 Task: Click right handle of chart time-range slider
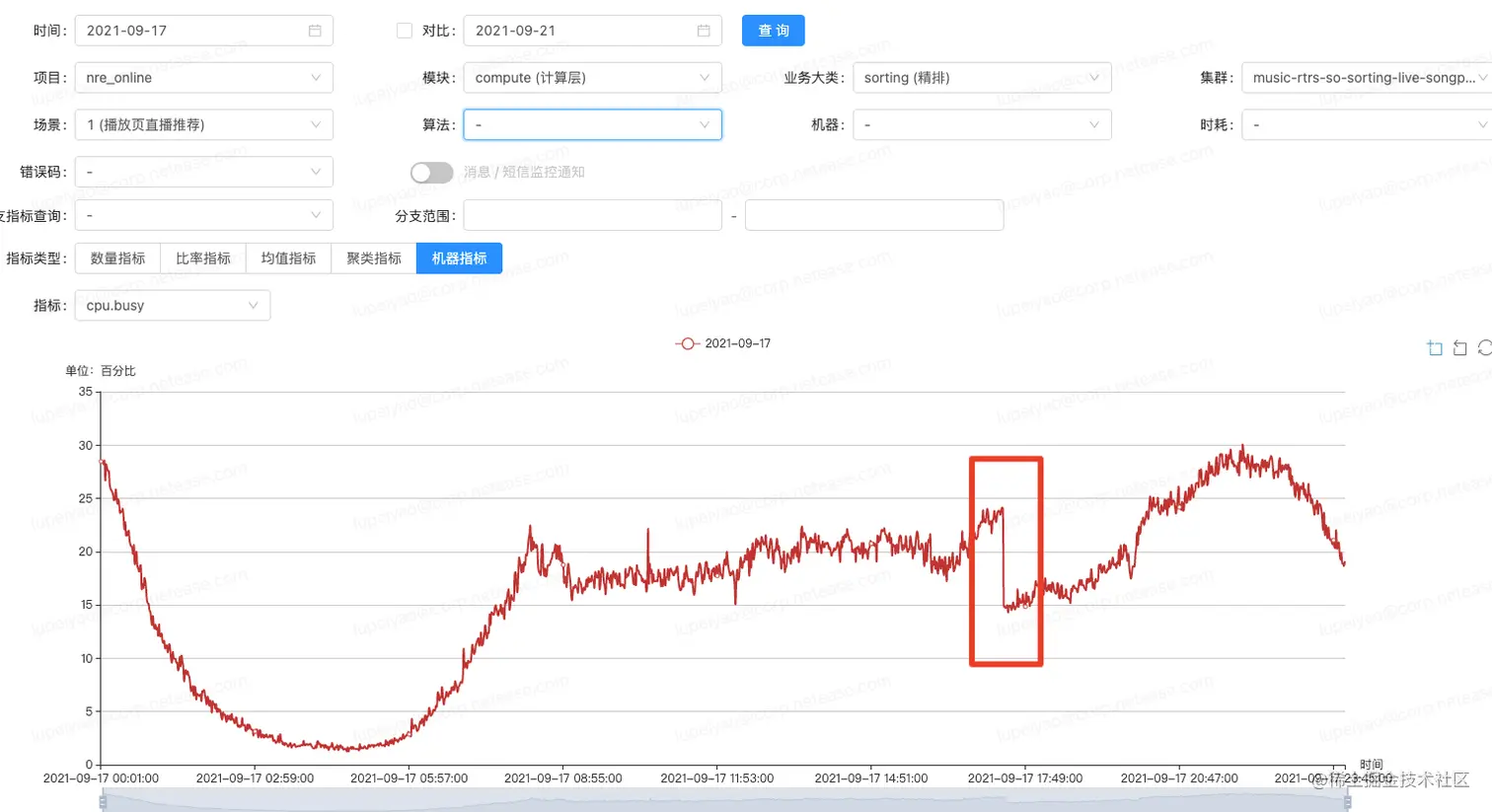click(1347, 801)
